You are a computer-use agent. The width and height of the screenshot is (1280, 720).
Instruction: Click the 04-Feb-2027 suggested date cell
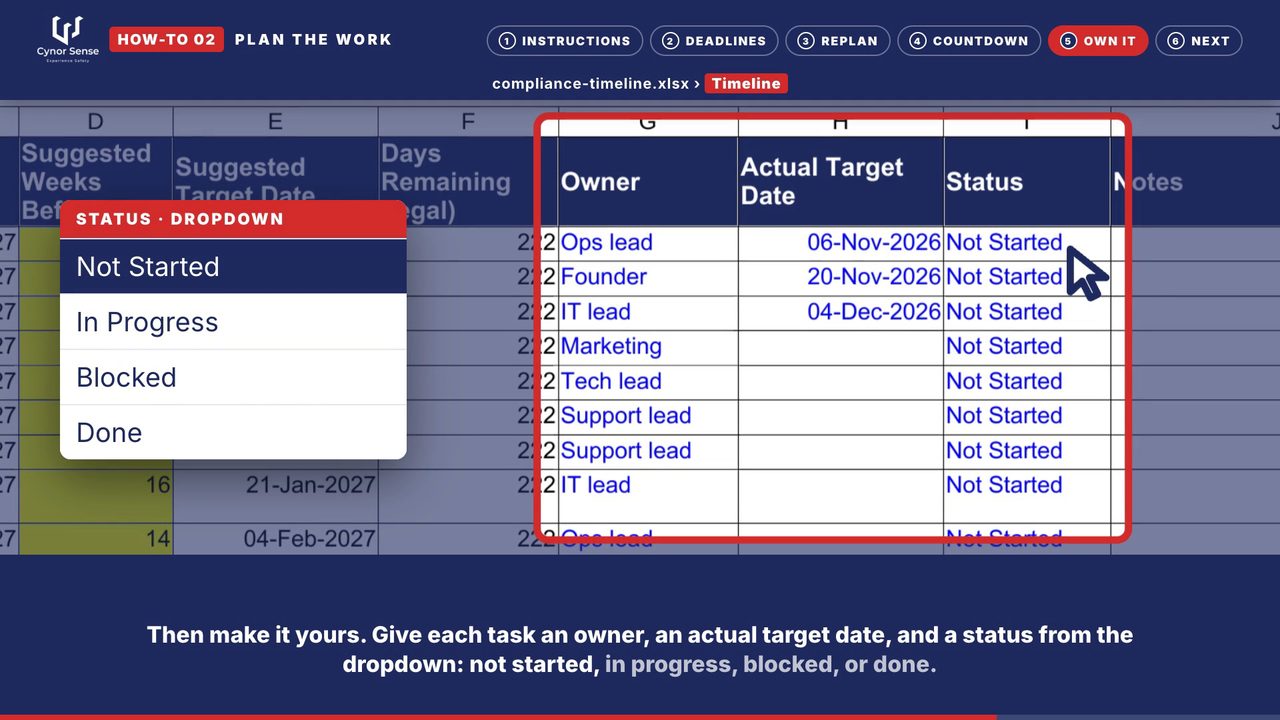275,539
